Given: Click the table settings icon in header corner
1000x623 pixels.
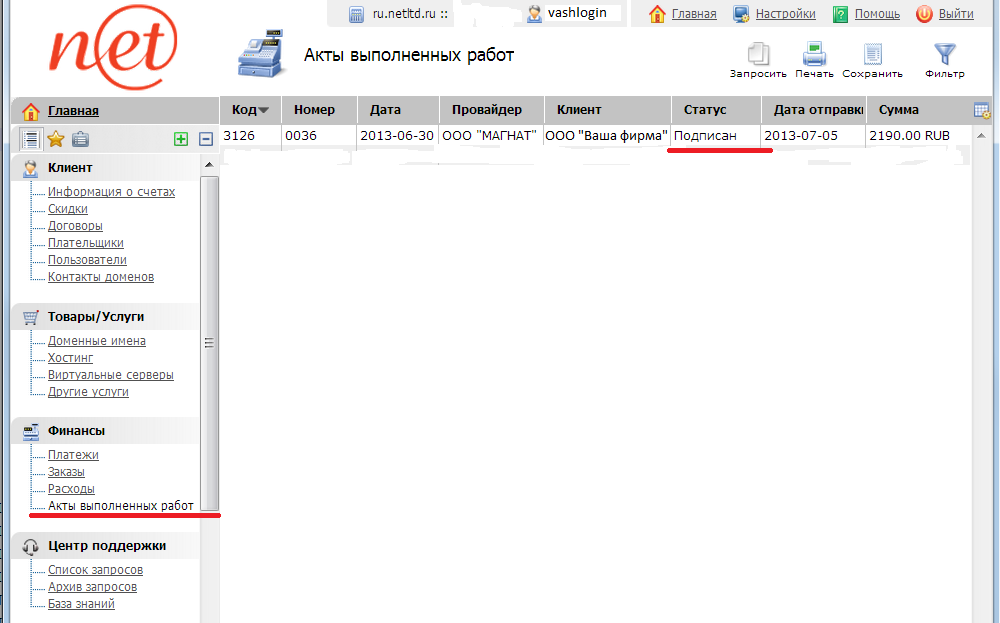Looking at the screenshot, I should [x=982, y=110].
